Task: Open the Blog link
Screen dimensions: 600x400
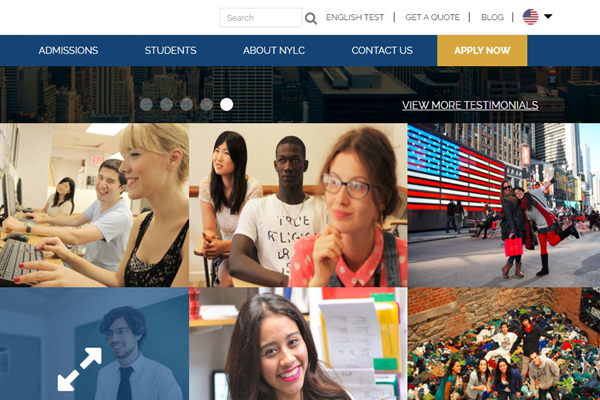Action: [x=492, y=17]
